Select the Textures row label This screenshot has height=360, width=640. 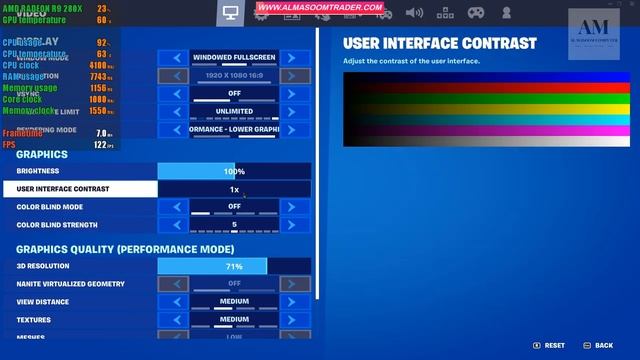coord(33,320)
